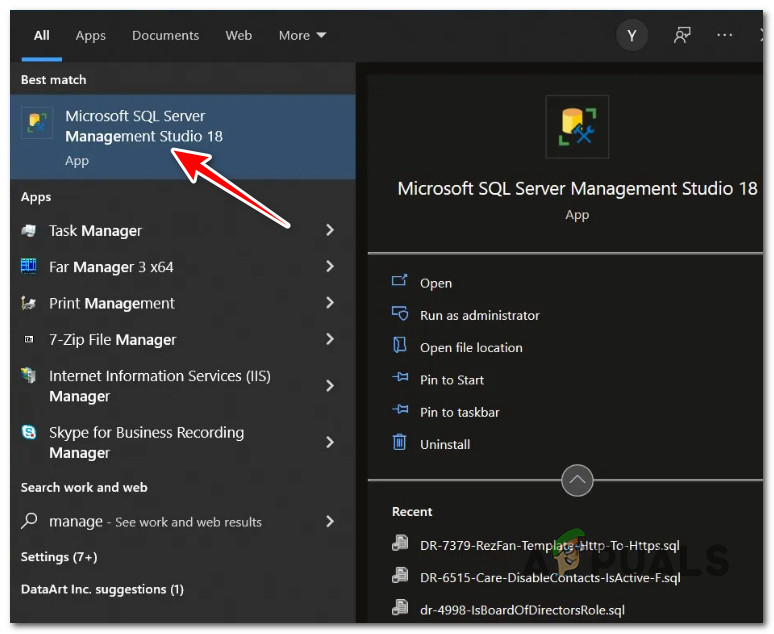Select Far Manager 3 x64 app result
Image resolution: width=774 pixels, height=634 pixels.
183,267
